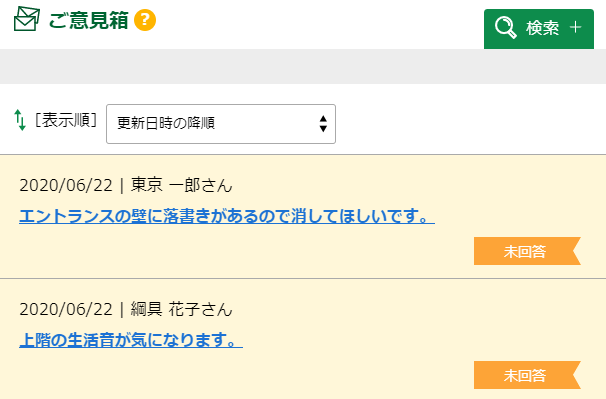Click the green up-down sort arrows icon

[20, 120]
